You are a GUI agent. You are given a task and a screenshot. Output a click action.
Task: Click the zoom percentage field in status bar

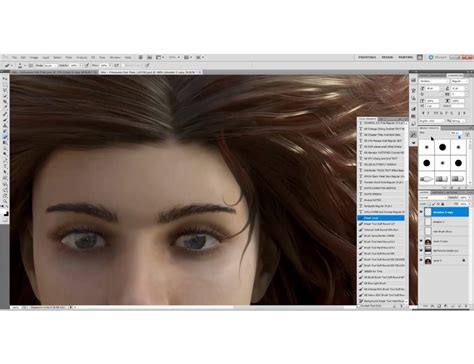pyautogui.click(x=16, y=307)
